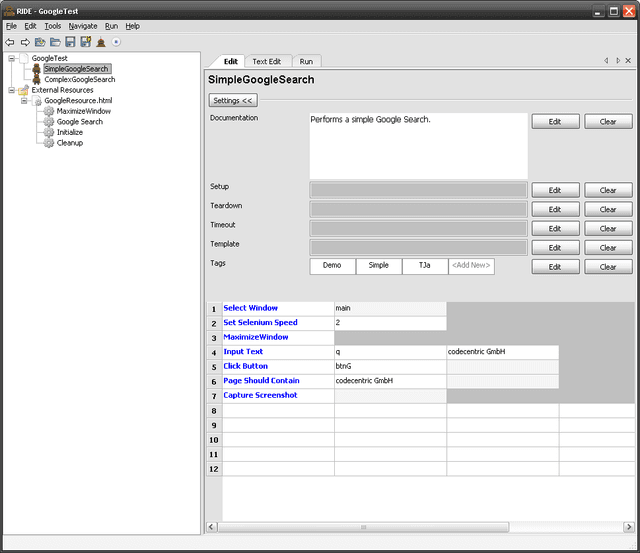Click the robot Run Tests toolbar icon
This screenshot has height=553, width=640.
click(x=101, y=42)
